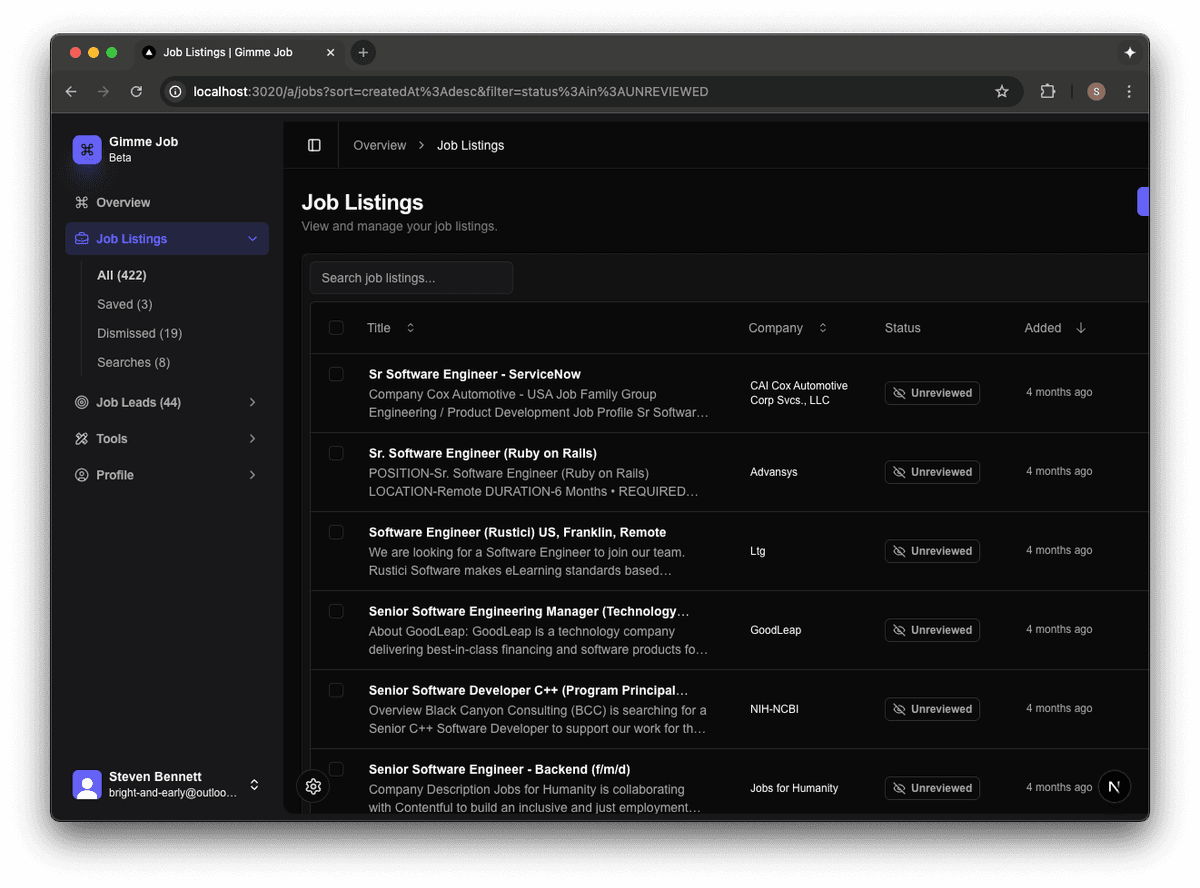Viewport: 1200px width, 888px height.
Task: Open the Title column sort menu
Action: point(410,328)
